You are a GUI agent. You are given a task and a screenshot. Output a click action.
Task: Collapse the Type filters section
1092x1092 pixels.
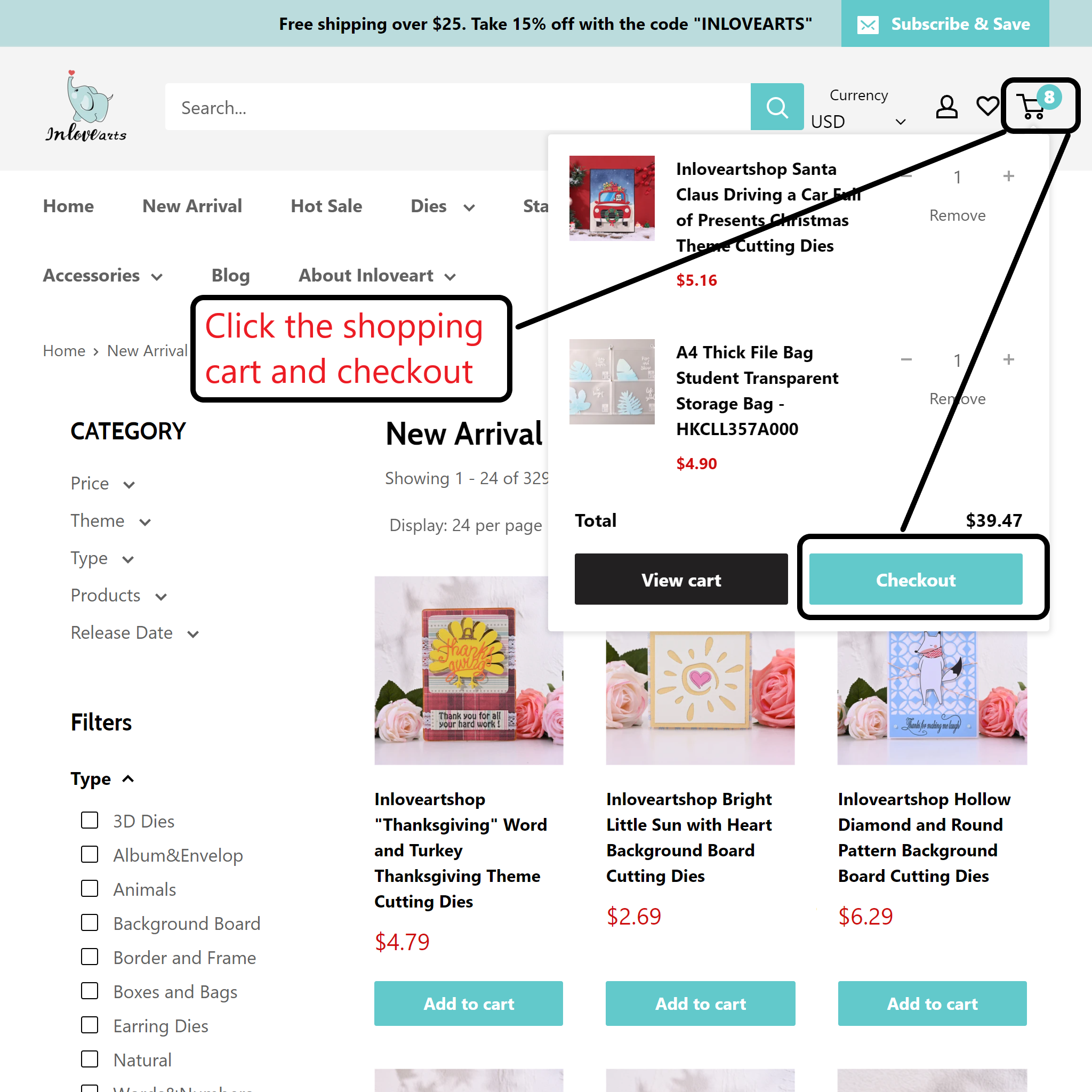pyautogui.click(x=102, y=779)
